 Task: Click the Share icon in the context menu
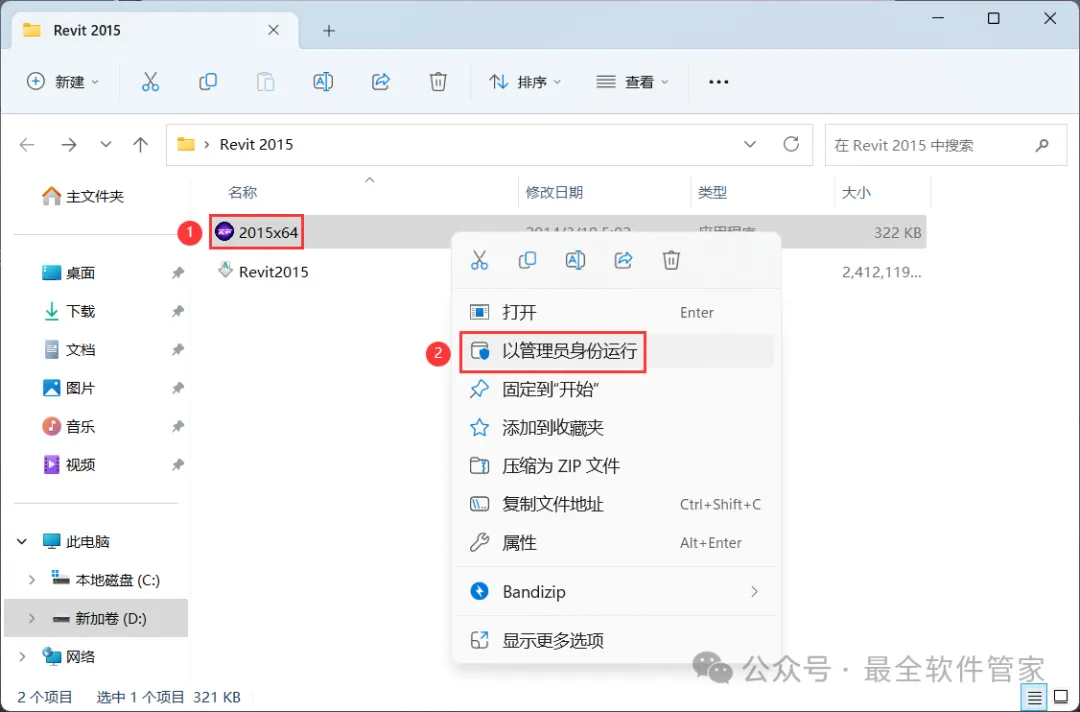click(623, 260)
